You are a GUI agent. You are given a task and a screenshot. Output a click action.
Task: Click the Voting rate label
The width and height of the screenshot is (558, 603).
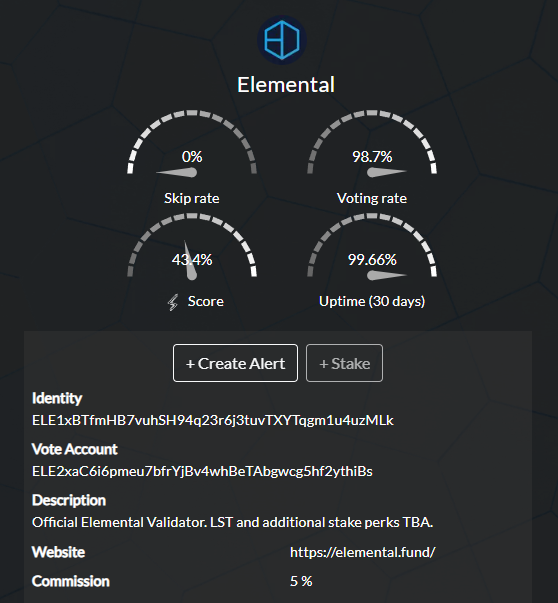point(371,198)
